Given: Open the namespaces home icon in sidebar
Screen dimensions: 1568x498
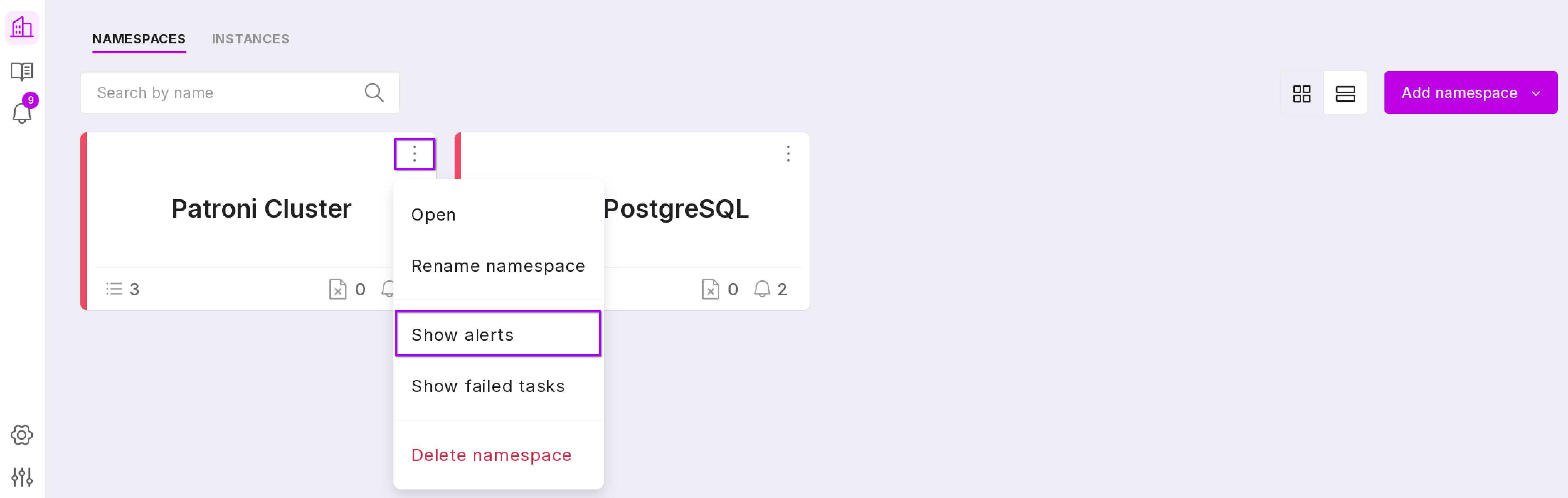Looking at the screenshot, I should (22, 27).
